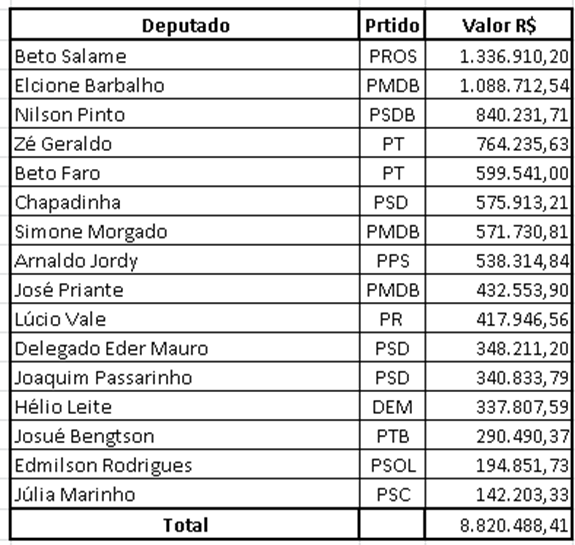Select the Chapadinha name cell

point(185,201)
